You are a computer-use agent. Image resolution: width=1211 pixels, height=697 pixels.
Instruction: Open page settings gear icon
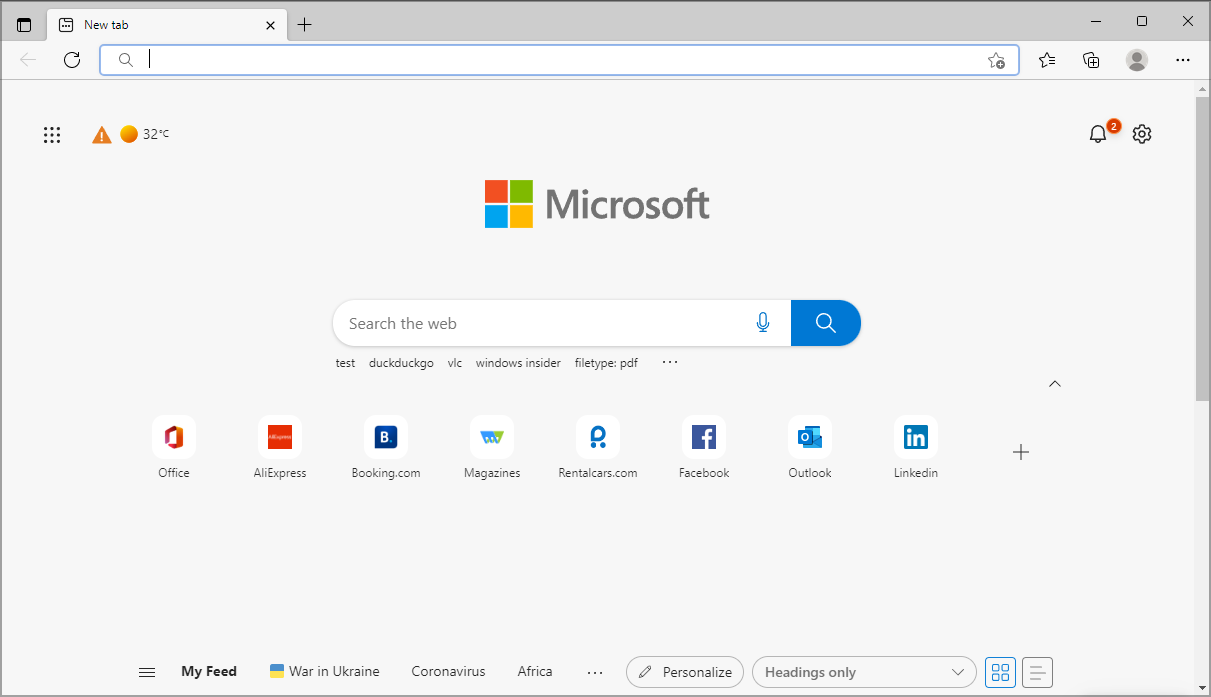[1142, 134]
